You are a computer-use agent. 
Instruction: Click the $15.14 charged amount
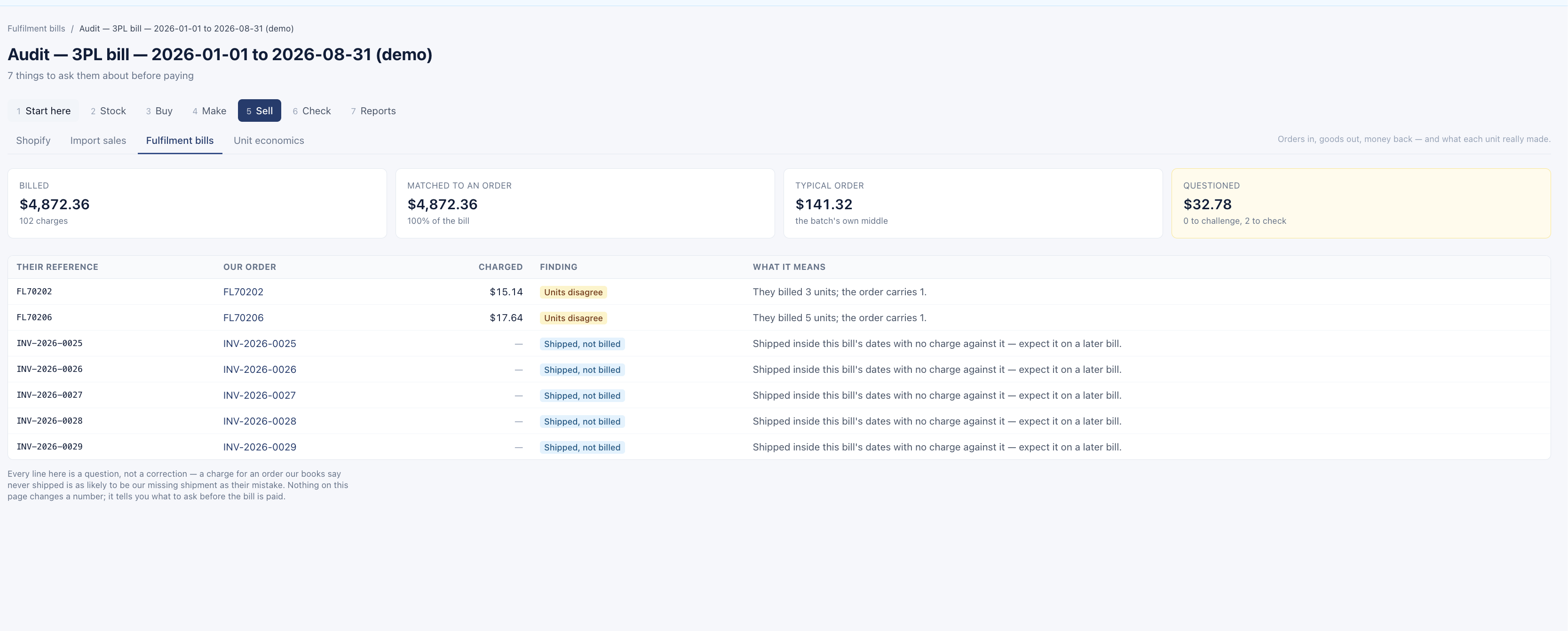(506, 292)
